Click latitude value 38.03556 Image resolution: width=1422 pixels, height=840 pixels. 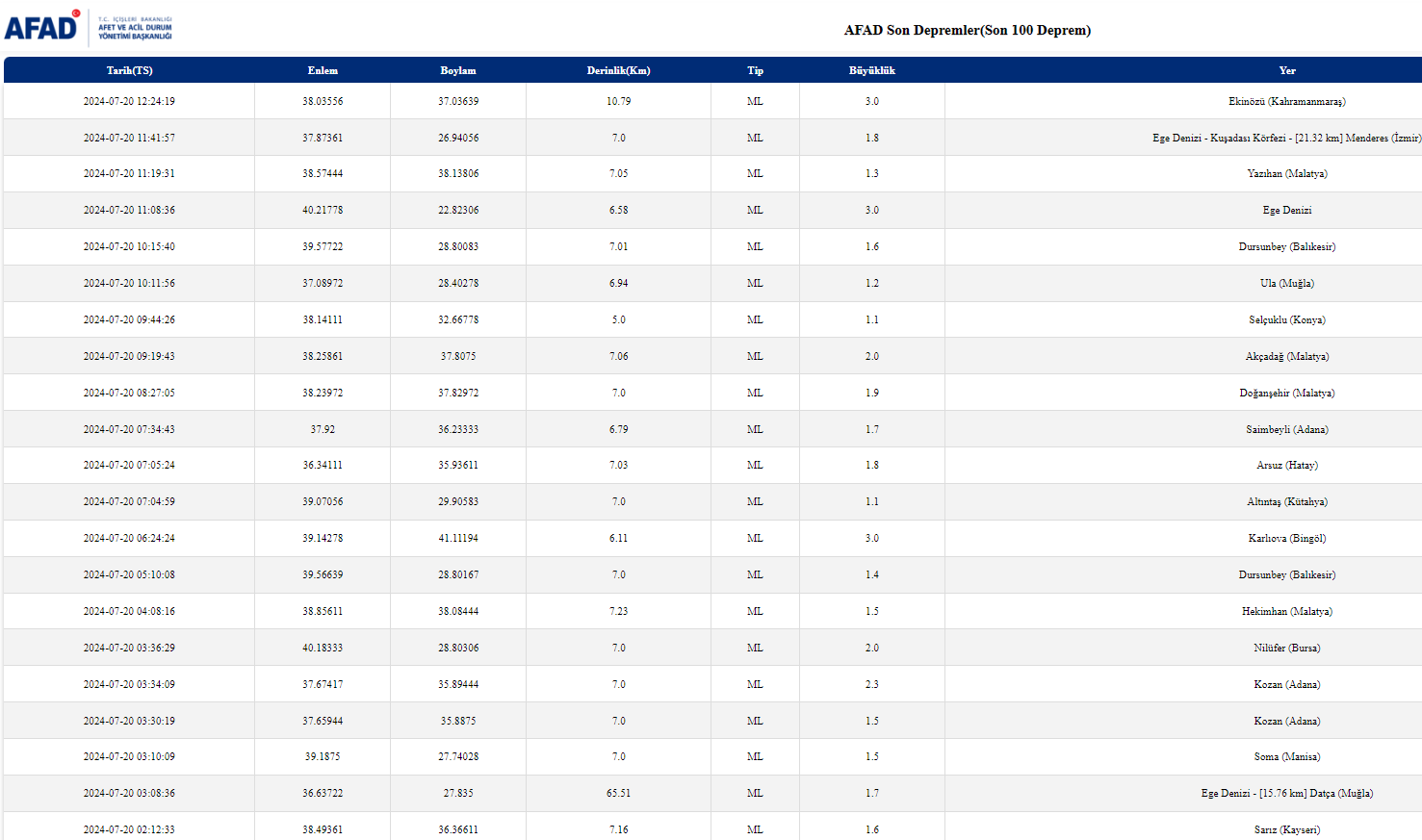(x=323, y=101)
